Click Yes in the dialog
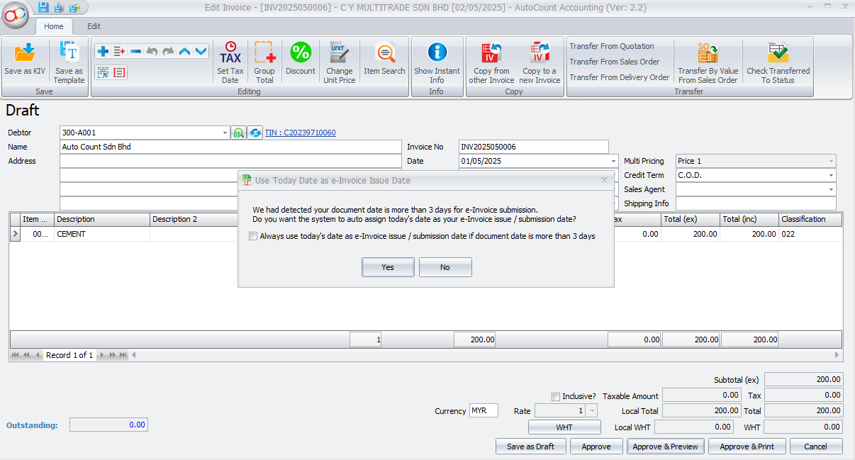This screenshot has height=460, width=855. point(388,267)
